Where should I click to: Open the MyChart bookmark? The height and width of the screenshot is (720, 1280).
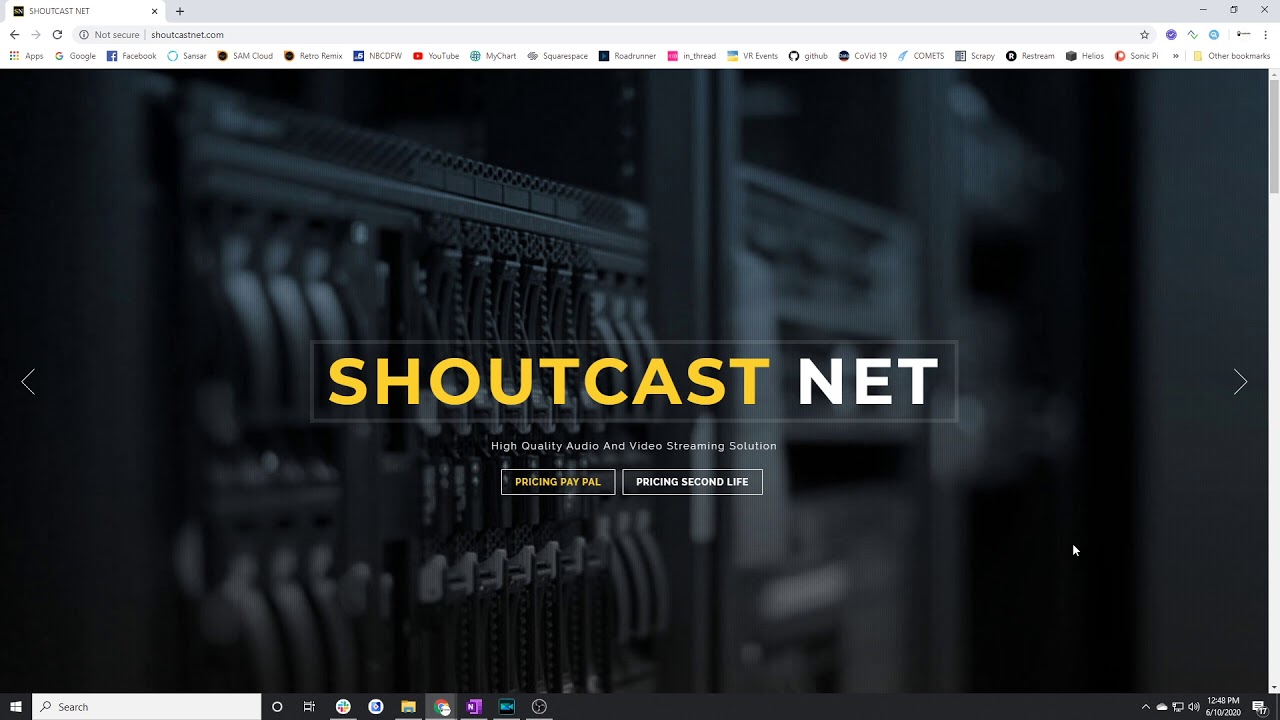493,56
